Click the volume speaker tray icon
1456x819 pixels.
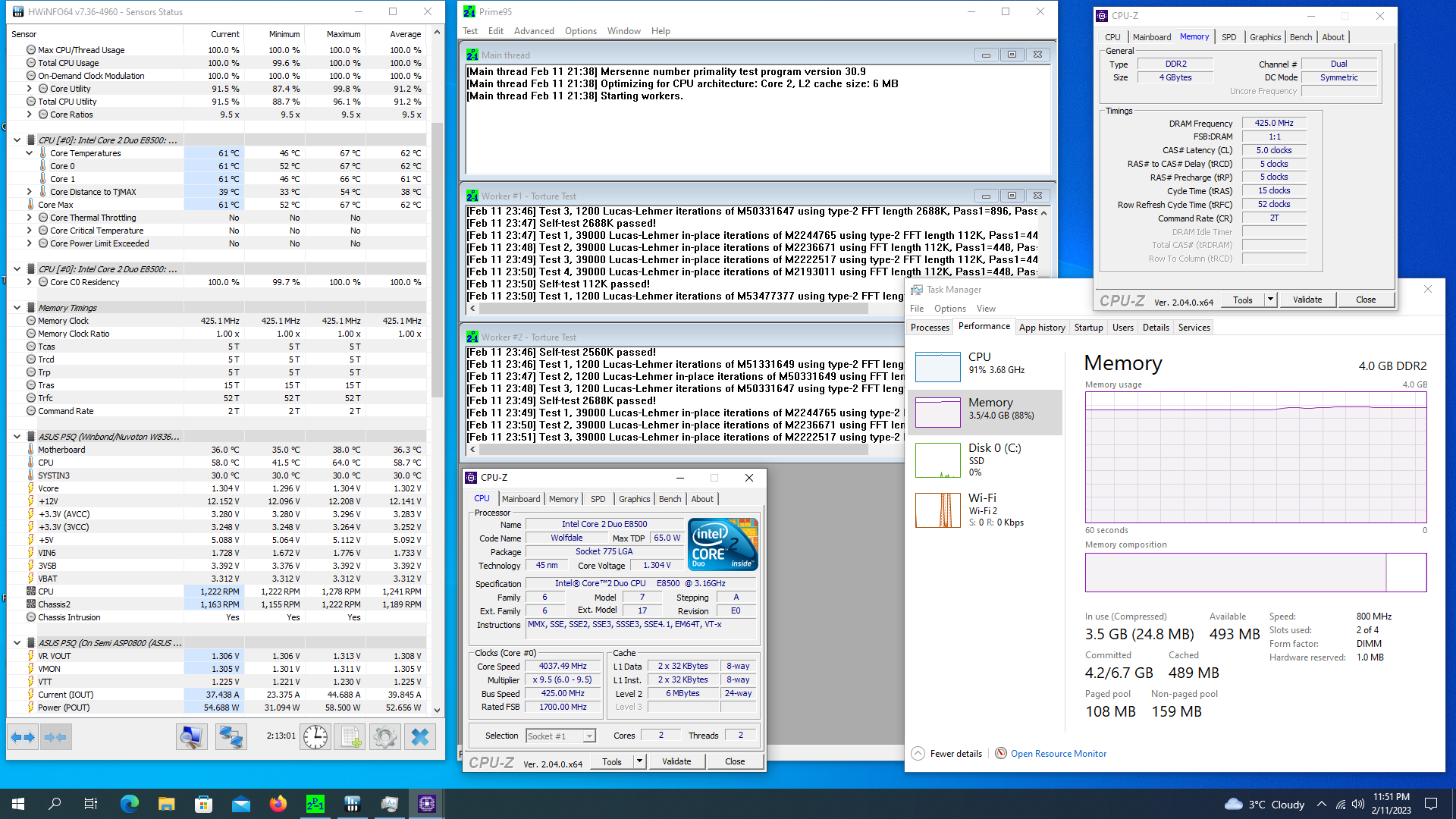1357,804
